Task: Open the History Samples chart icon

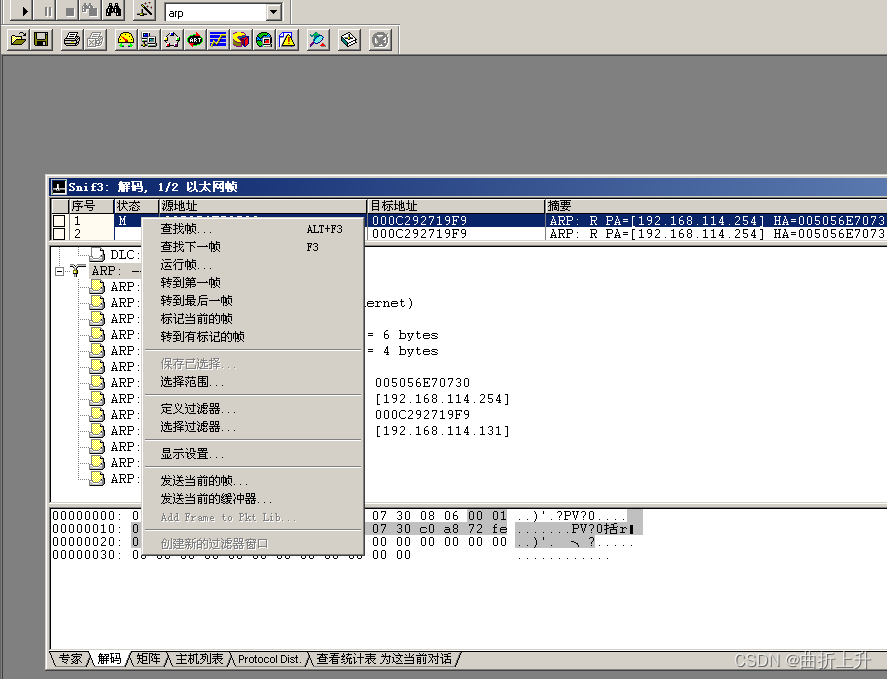Action: [x=218, y=40]
